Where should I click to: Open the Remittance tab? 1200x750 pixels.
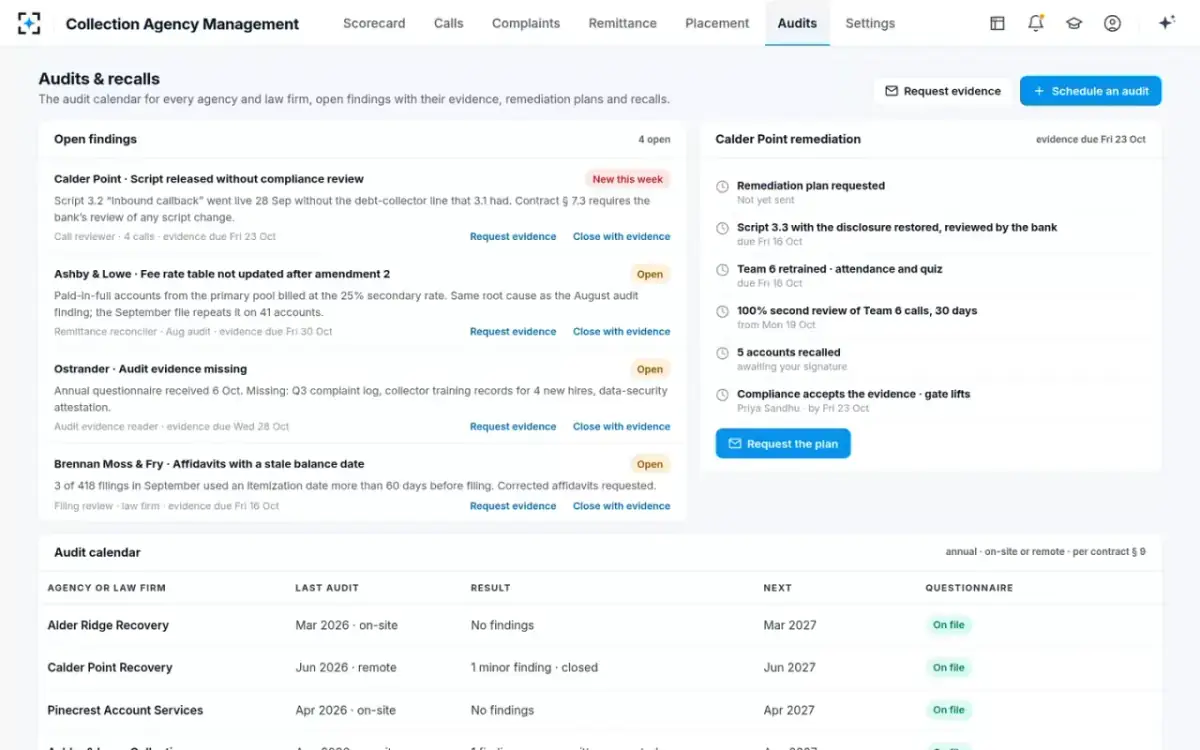point(623,23)
